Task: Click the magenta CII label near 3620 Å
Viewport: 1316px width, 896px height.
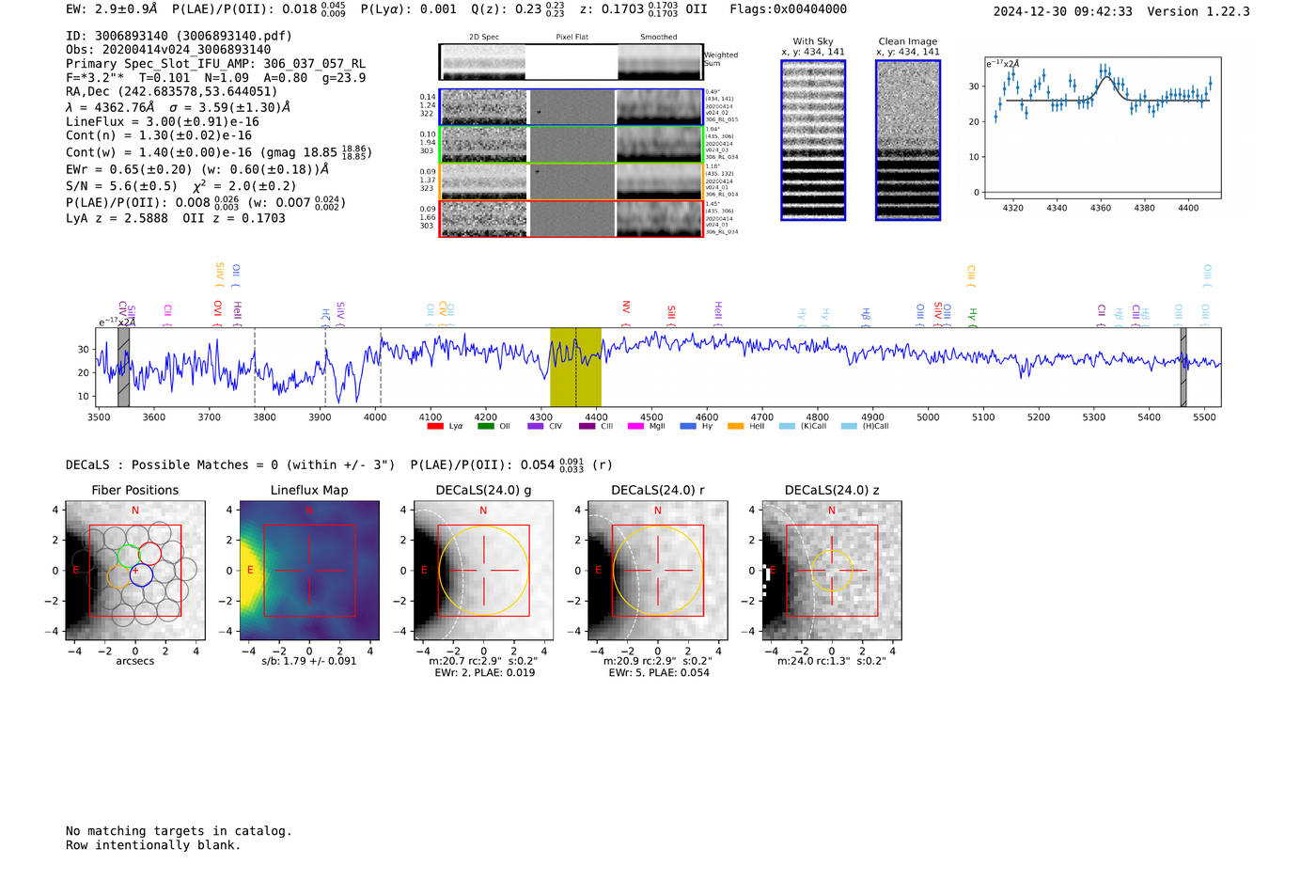Action: click(x=166, y=314)
